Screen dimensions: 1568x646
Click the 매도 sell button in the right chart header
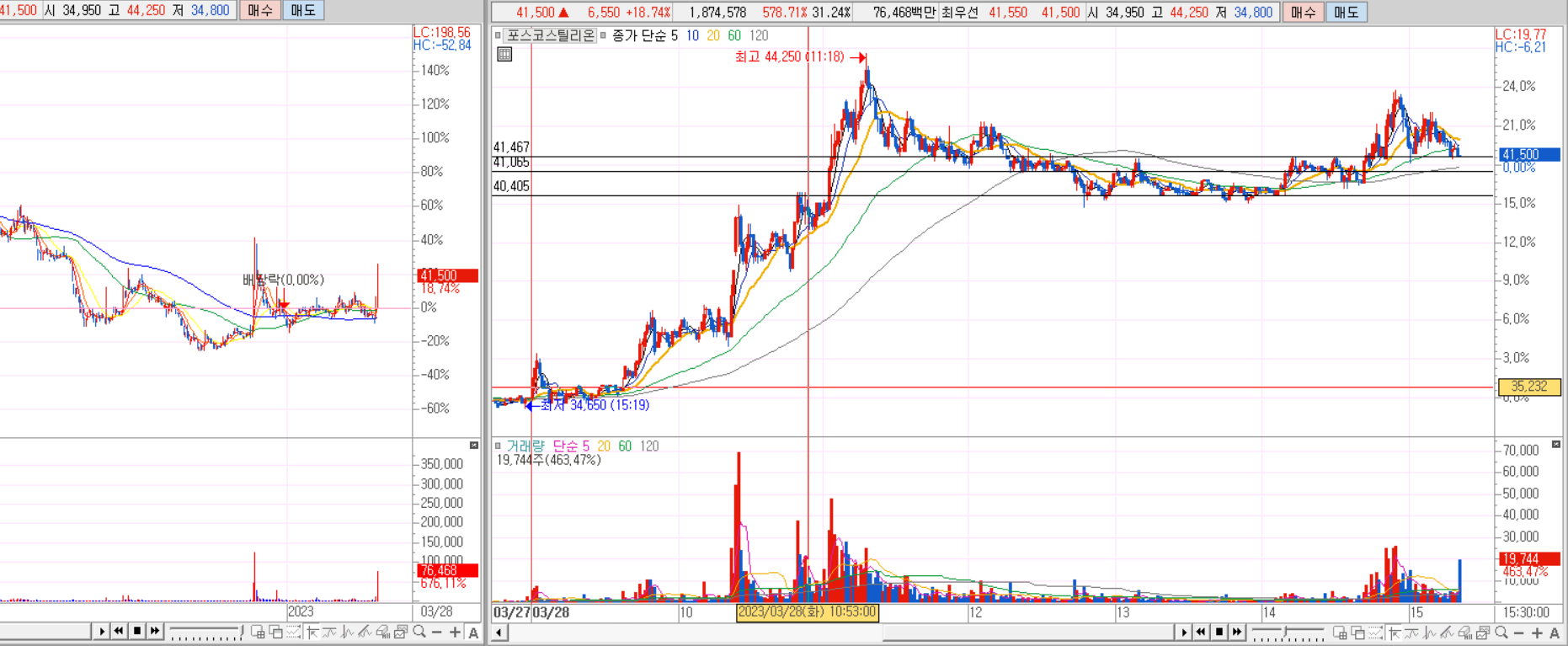point(1346,12)
